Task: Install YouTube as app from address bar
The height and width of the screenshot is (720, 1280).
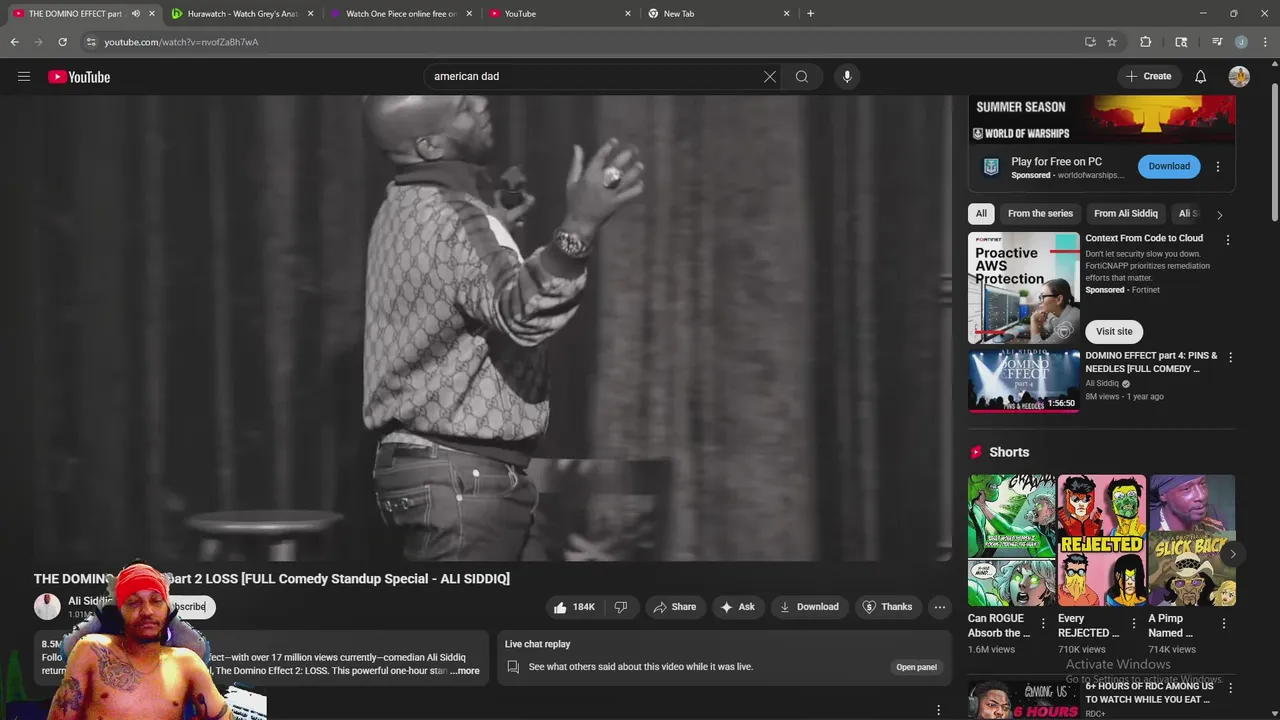Action: coord(1090,42)
